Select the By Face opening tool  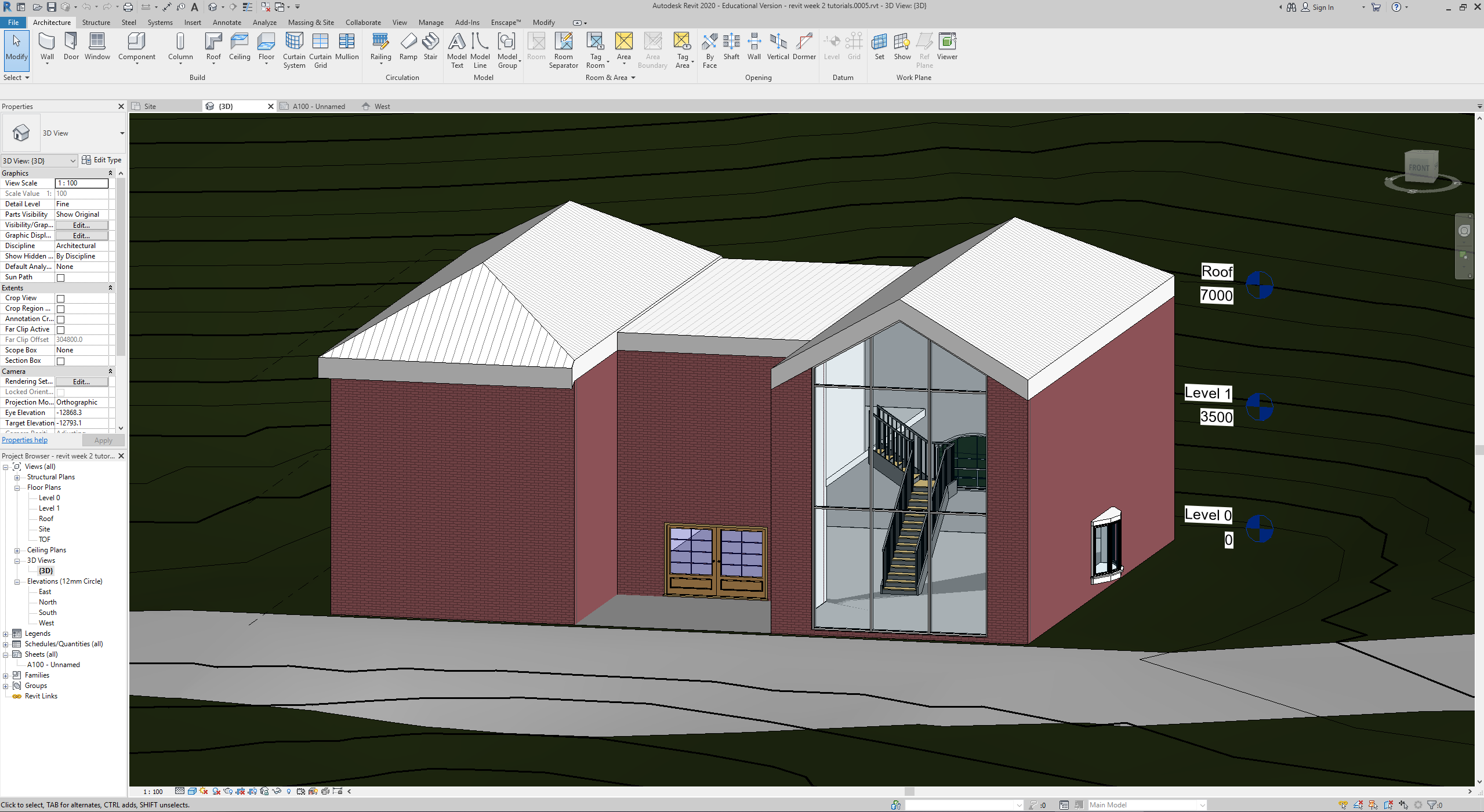click(x=710, y=50)
